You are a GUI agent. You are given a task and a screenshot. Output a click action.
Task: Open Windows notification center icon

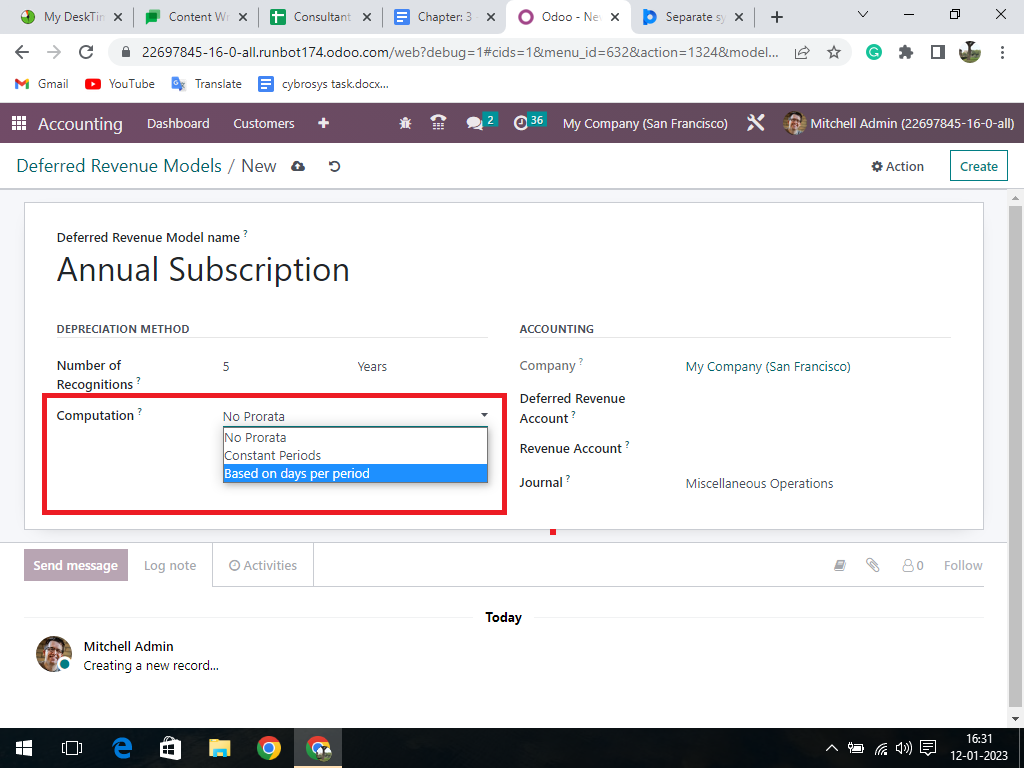[x=927, y=748]
